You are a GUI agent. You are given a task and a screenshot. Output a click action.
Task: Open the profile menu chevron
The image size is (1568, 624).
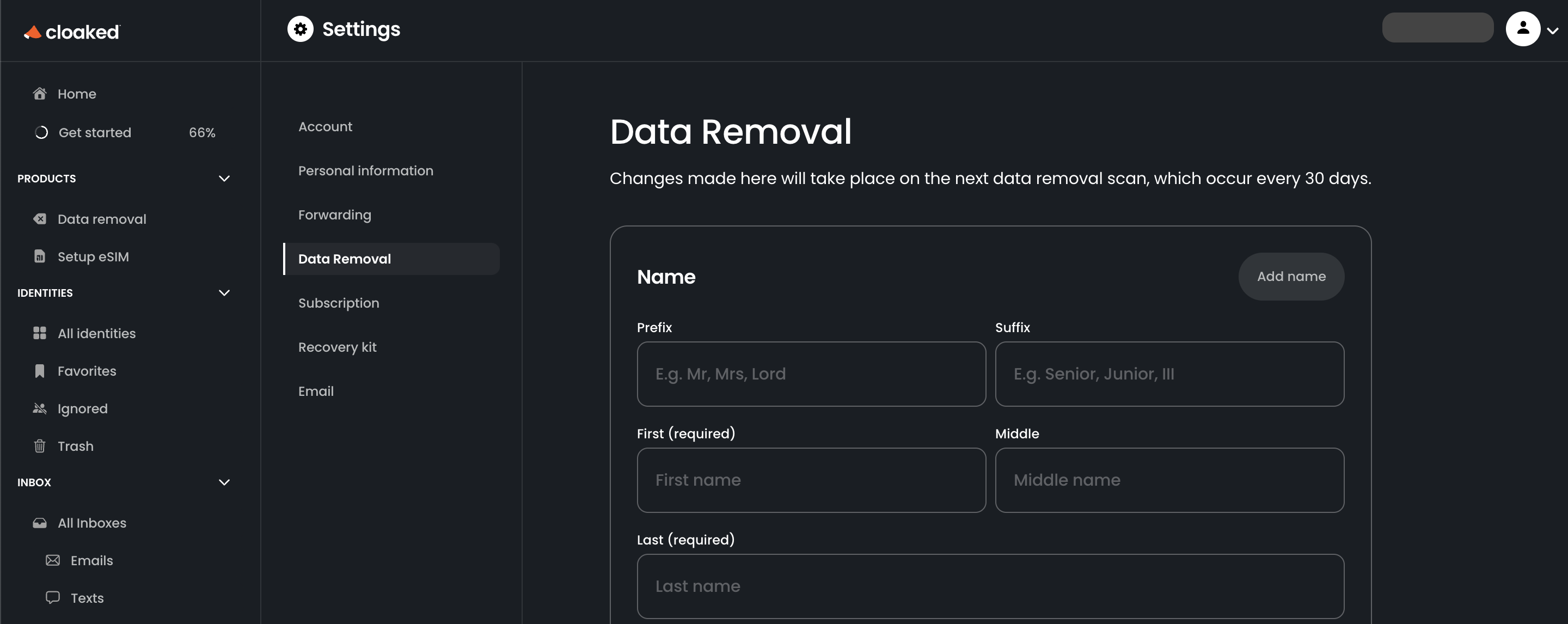point(1553,30)
